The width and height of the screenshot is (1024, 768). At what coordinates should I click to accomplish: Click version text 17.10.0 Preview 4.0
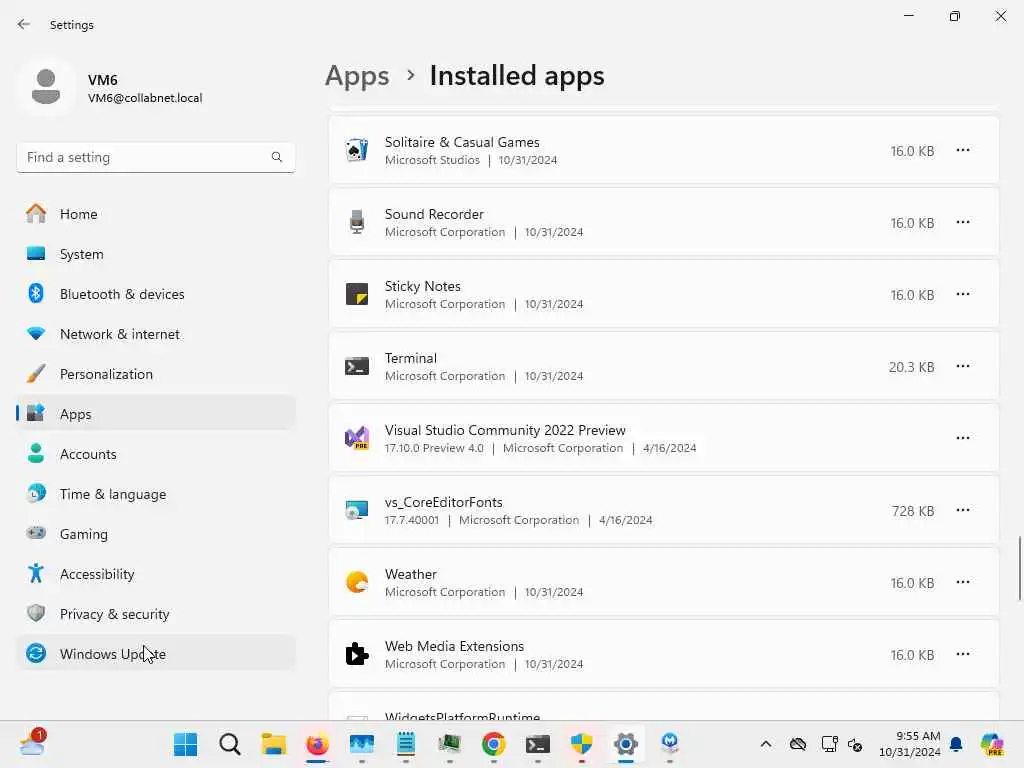click(x=434, y=448)
